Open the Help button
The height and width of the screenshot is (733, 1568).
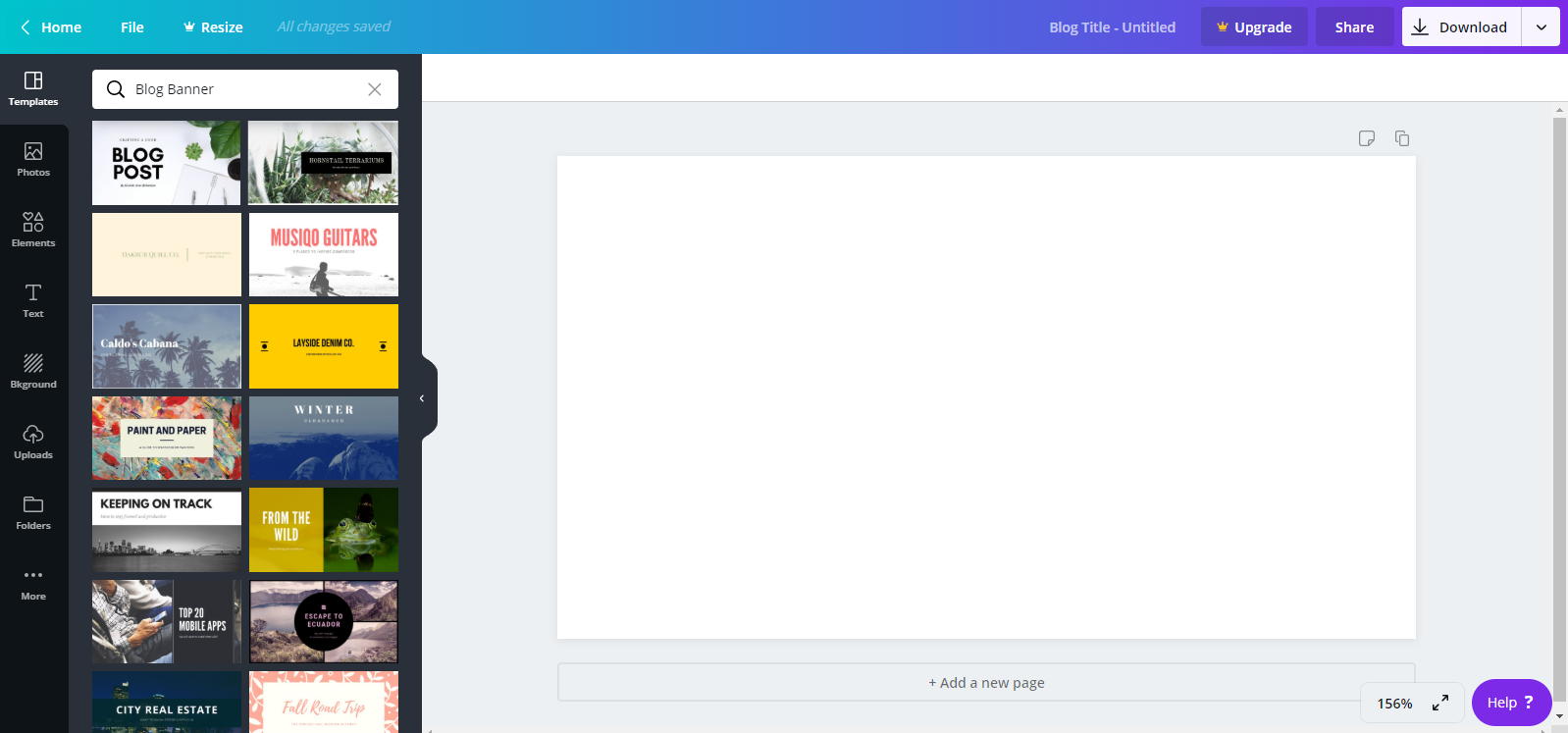(1511, 703)
